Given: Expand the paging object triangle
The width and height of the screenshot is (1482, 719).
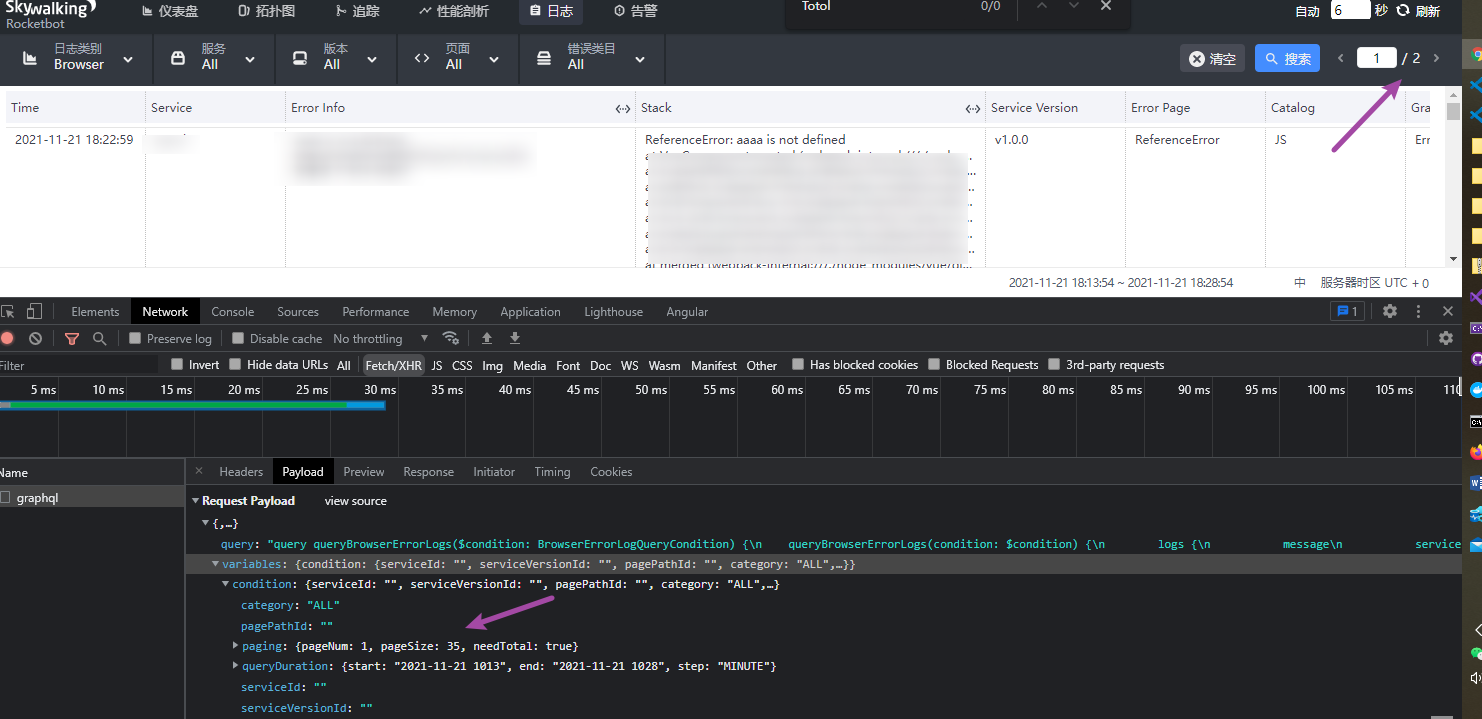Looking at the screenshot, I should 236,646.
